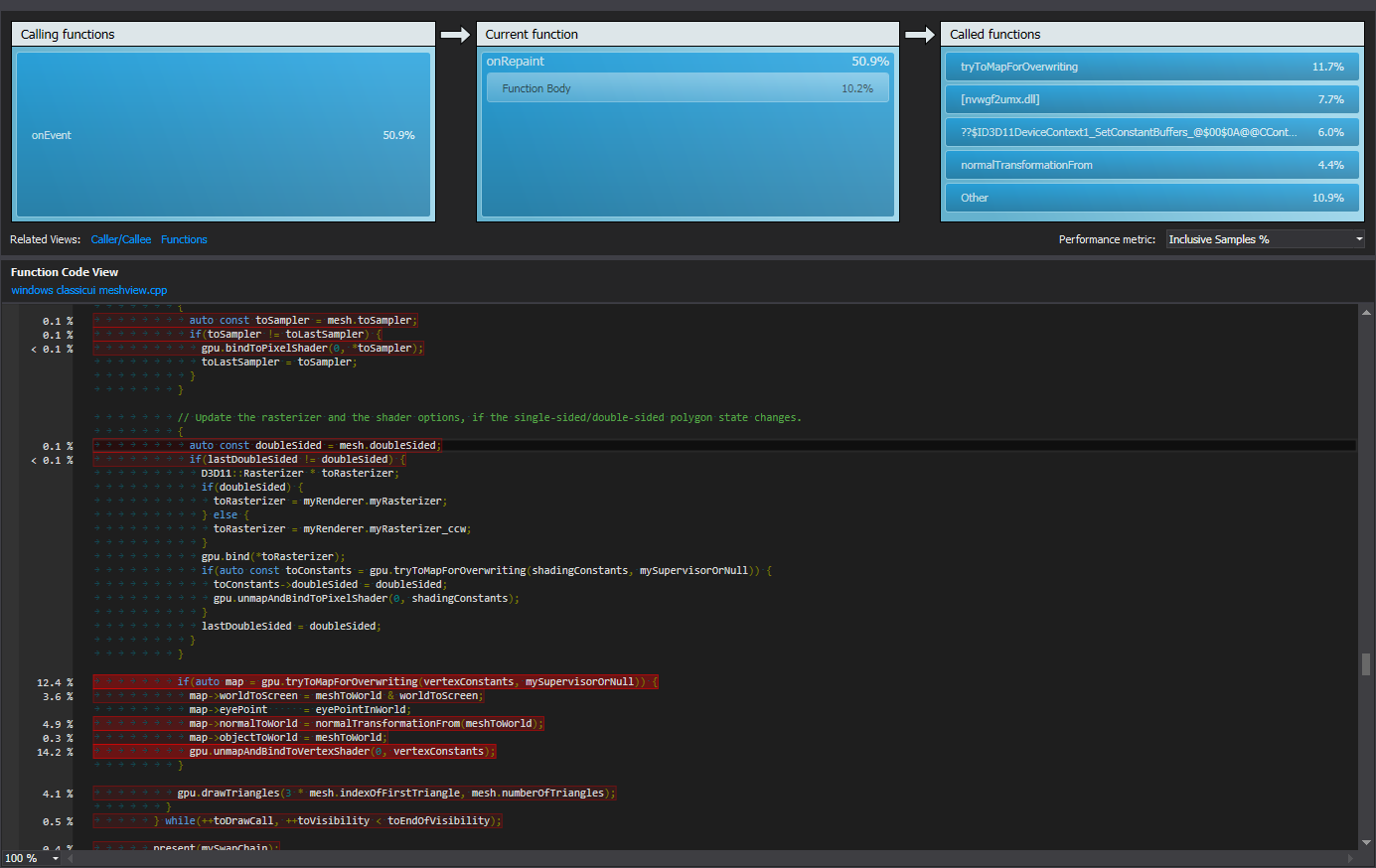The width and height of the screenshot is (1376, 868).
Task: Select the Other called functions bar
Action: (x=1151, y=198)
